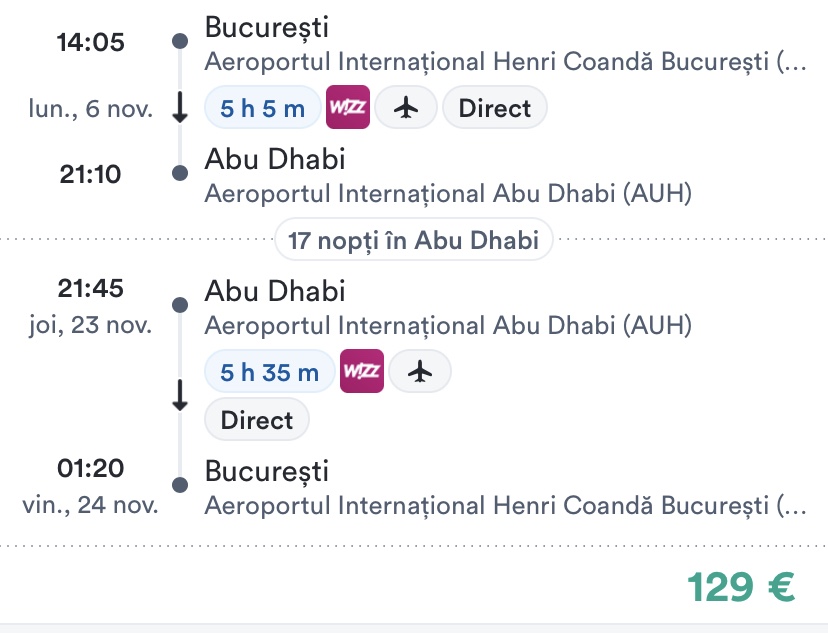Image resolution: width=828 pixels, height=633 pixels.
Task: Click the outbound arrival city Abu Dhabi
Action: (275, 160)
